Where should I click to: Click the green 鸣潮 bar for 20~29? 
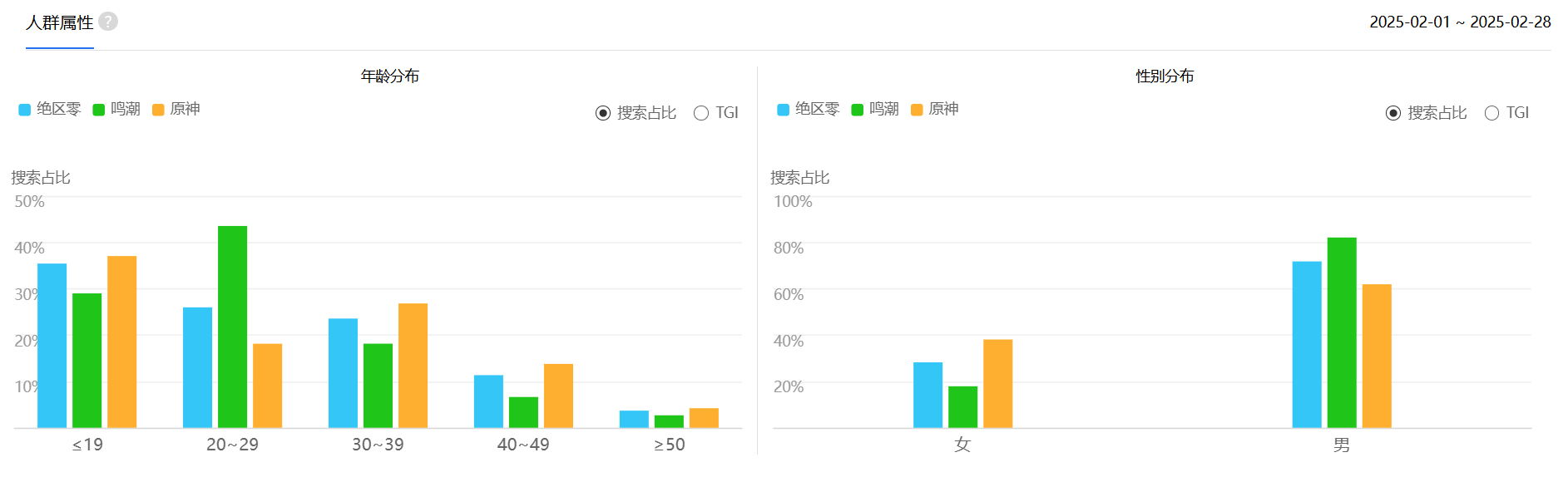[x=232, y=327]
